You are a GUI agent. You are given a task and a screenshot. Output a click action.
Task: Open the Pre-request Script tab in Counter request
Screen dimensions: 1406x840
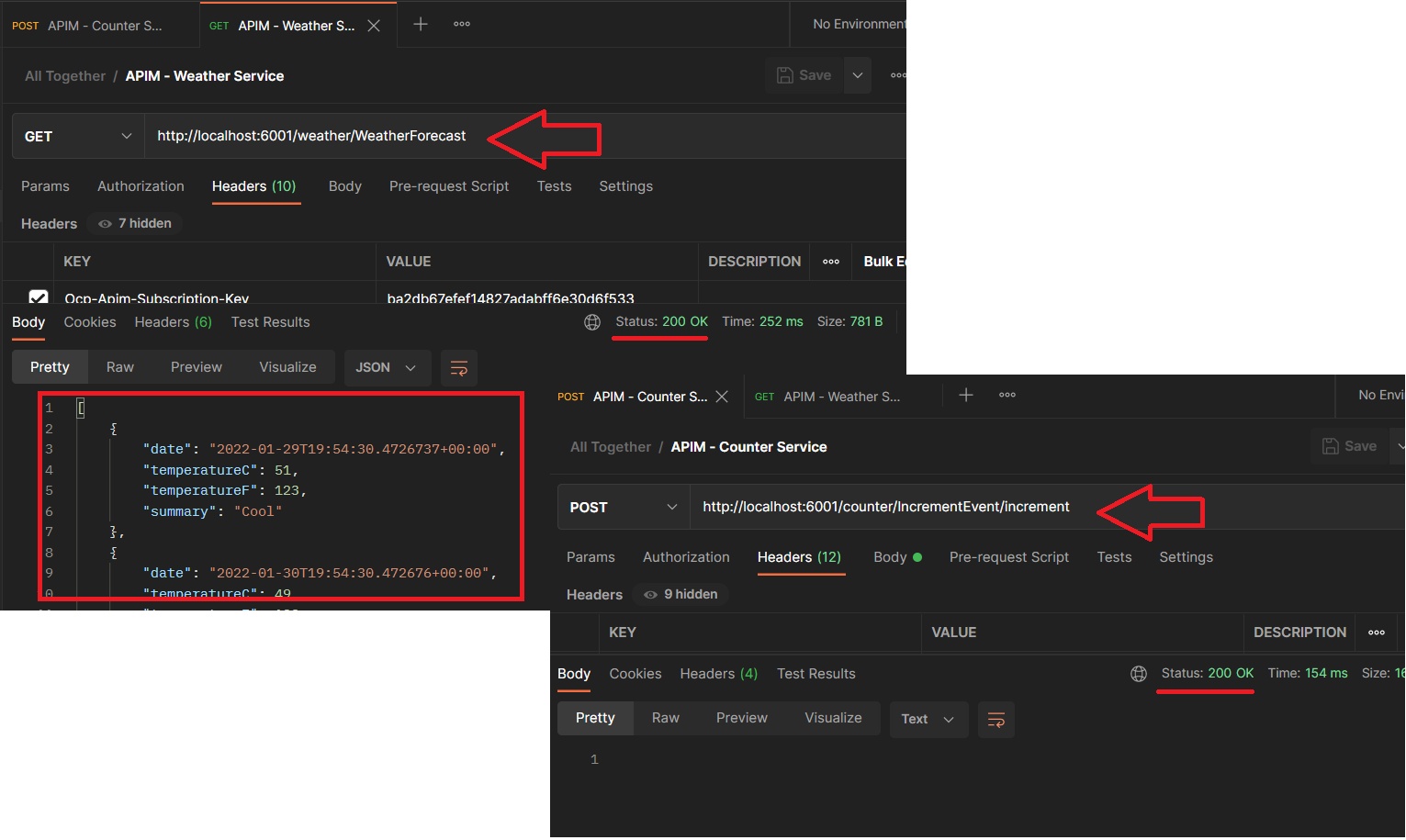tap(1008, 557)
